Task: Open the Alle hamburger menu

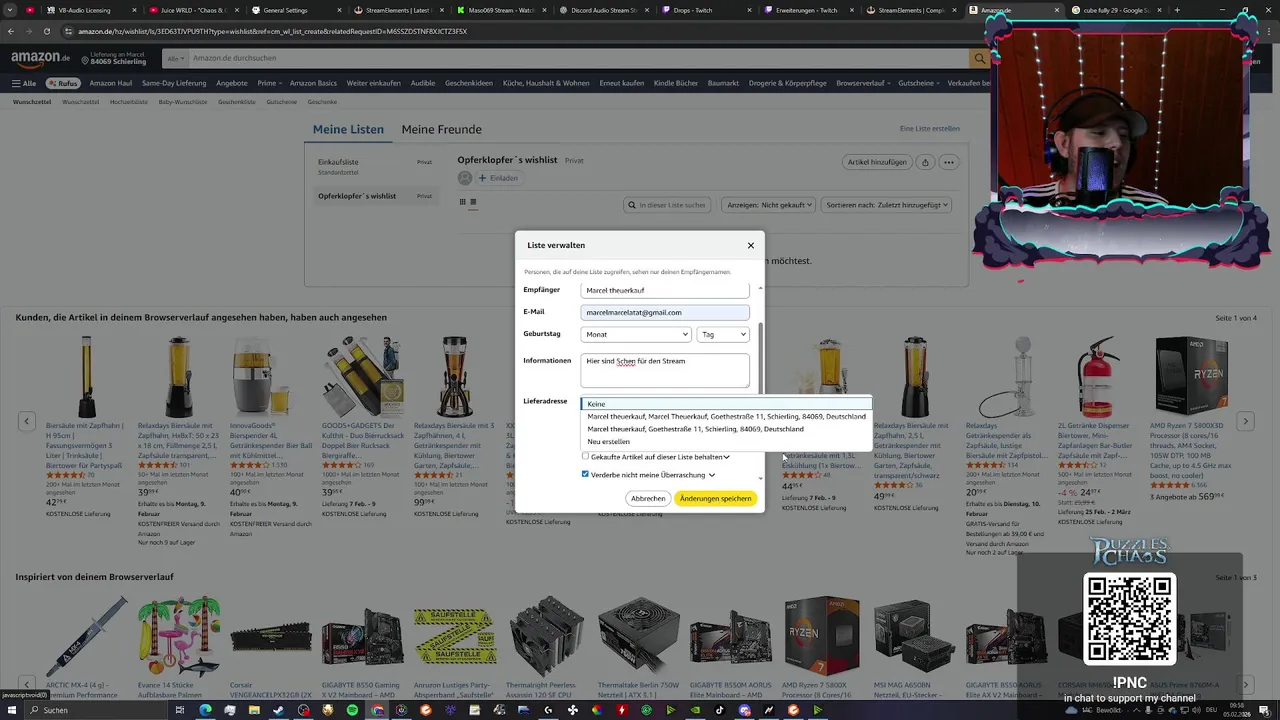Action: [x=24, y=83]
